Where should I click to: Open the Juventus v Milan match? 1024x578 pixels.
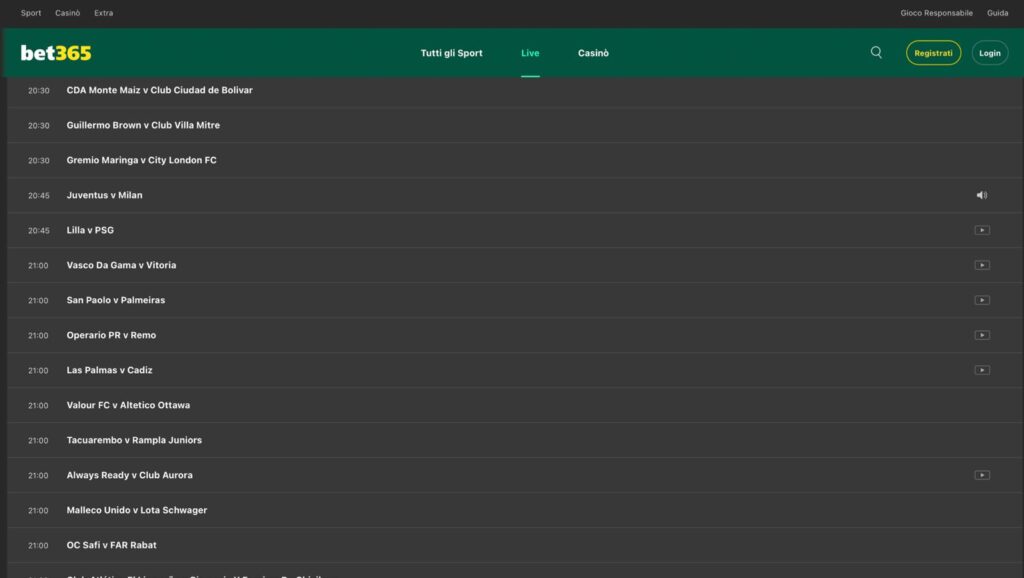pos(104,196)
